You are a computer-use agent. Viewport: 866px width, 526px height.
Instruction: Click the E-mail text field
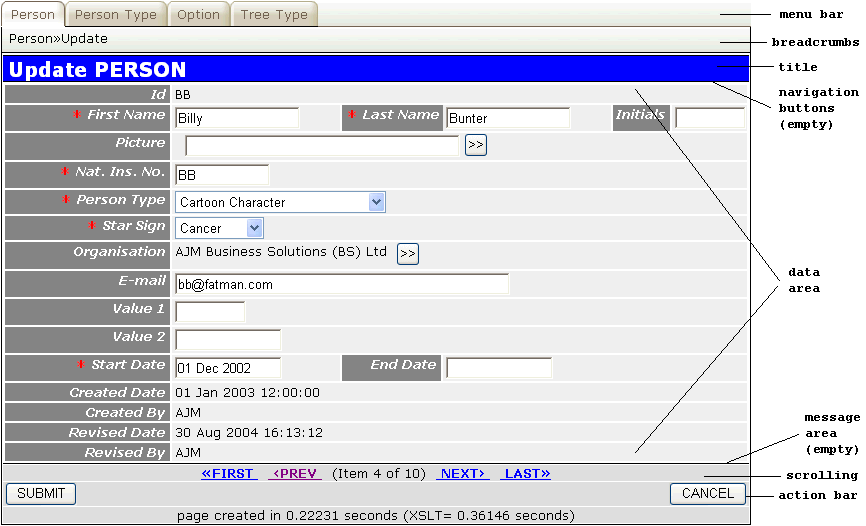342,284
